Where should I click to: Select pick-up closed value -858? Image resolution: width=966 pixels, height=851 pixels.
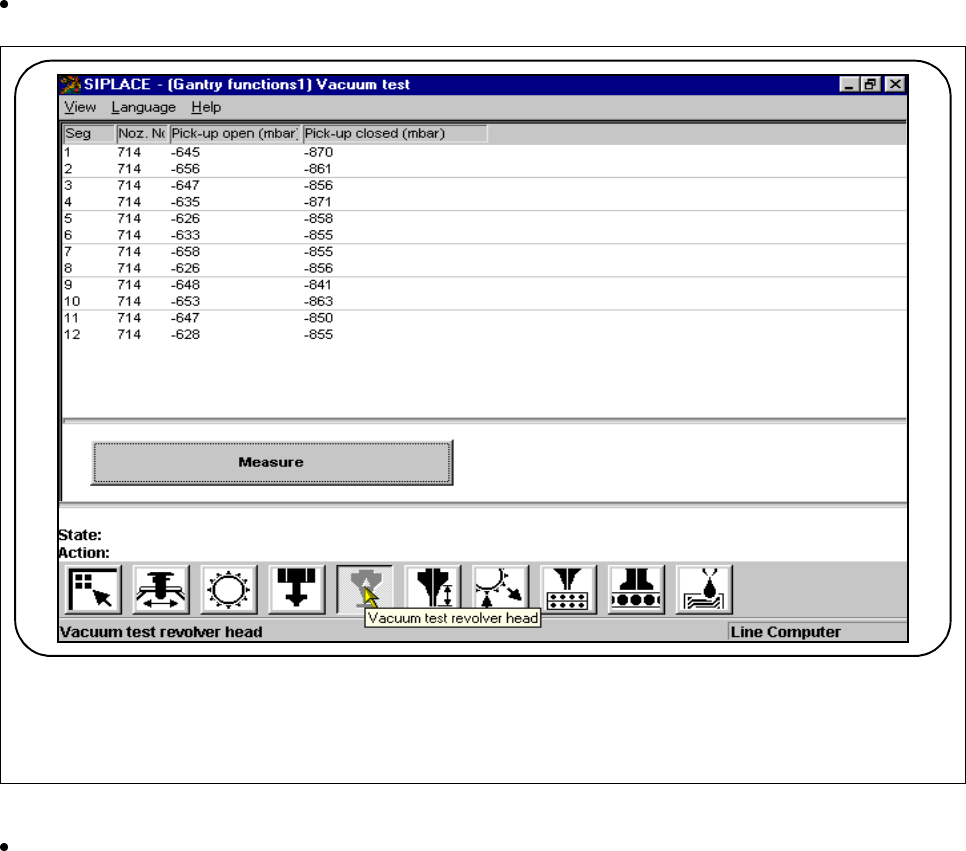click(319, 219)
